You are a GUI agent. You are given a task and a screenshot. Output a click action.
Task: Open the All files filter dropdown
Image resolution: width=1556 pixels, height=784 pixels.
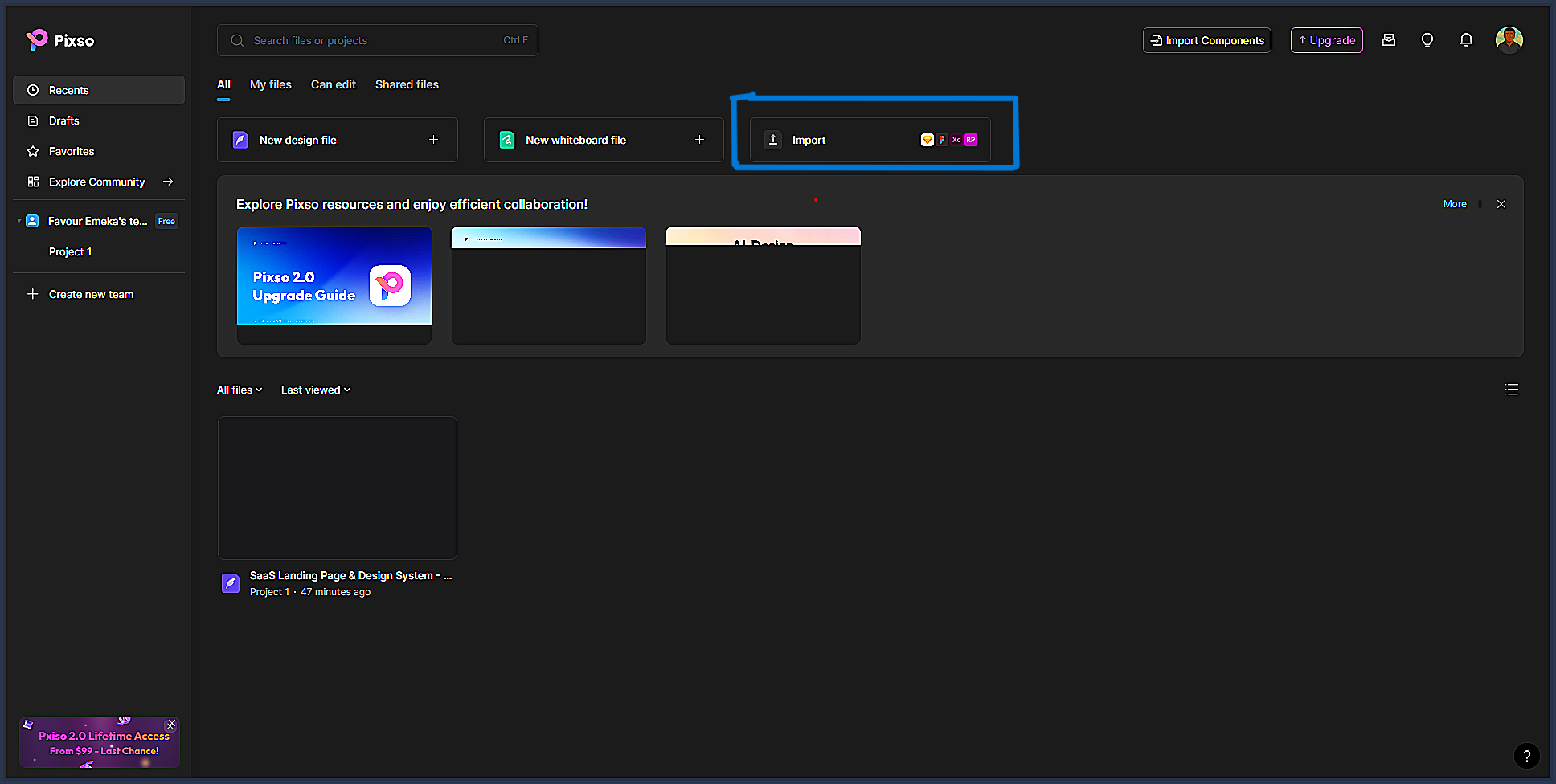coord(240,390)
